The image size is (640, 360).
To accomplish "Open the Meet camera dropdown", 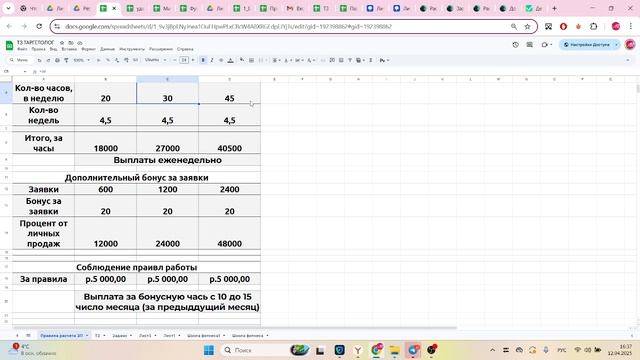I will click(547, 44).
